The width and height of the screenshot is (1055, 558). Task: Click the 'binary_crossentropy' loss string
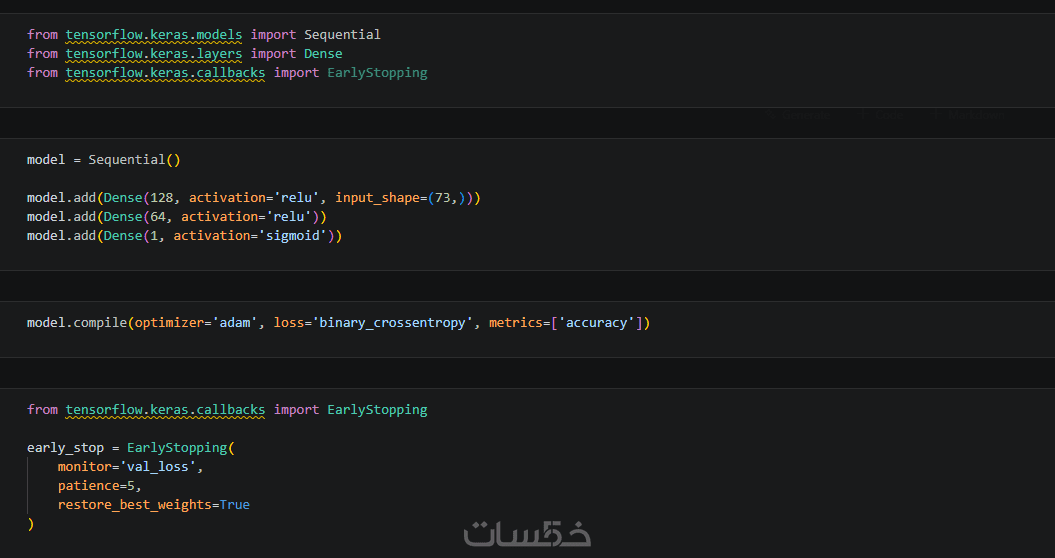coord(392,322)
